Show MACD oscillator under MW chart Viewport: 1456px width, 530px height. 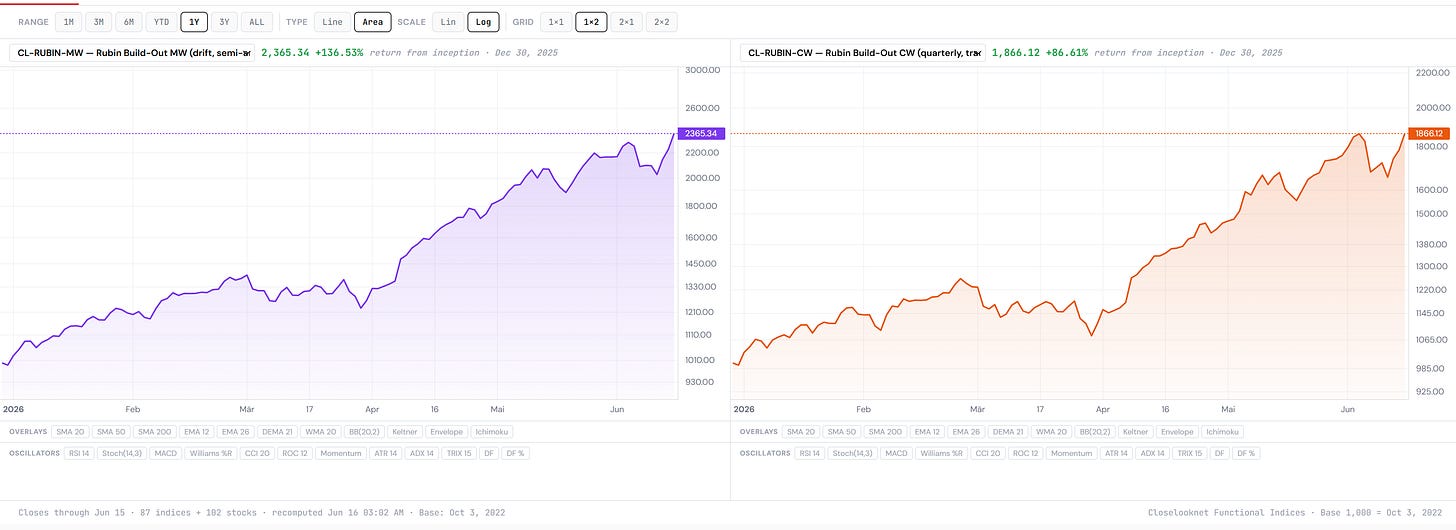click(x=165, y=453)
